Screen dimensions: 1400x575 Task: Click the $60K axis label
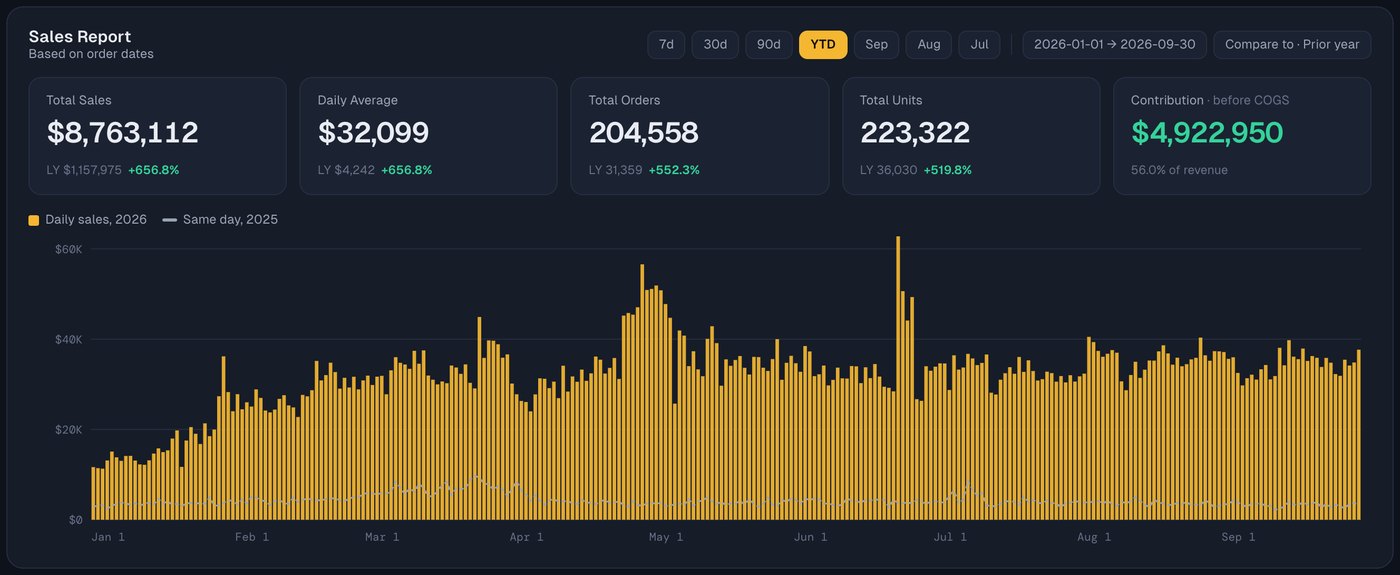[68, 249]
